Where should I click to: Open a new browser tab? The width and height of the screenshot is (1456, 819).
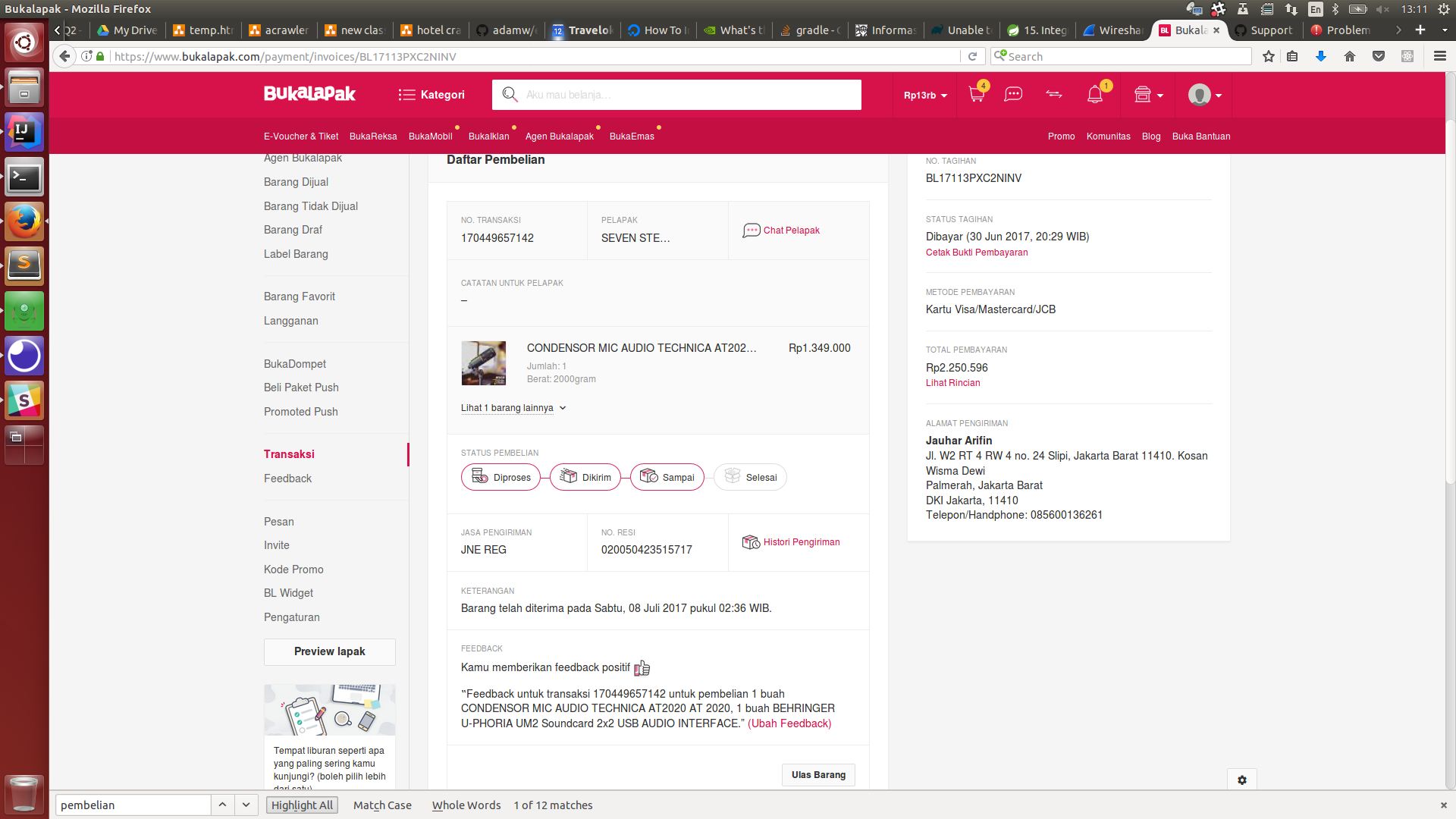point(1420,30)
